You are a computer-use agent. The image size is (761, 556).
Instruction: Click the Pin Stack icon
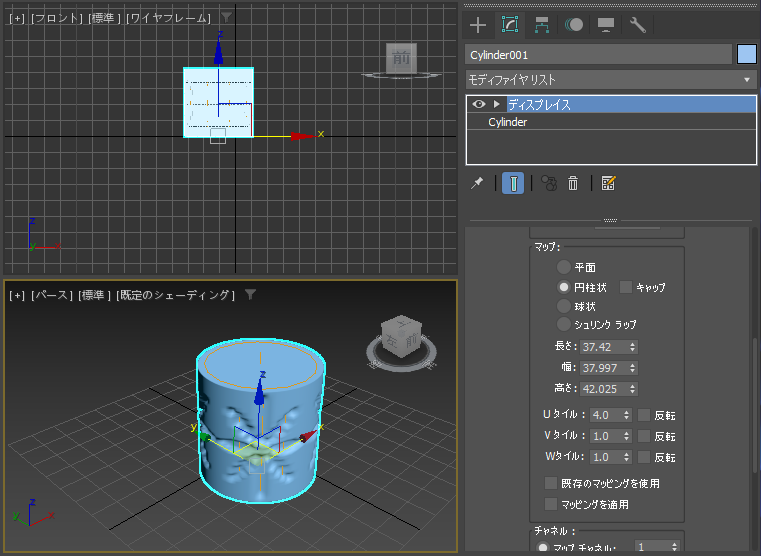(x=477, y=183)
